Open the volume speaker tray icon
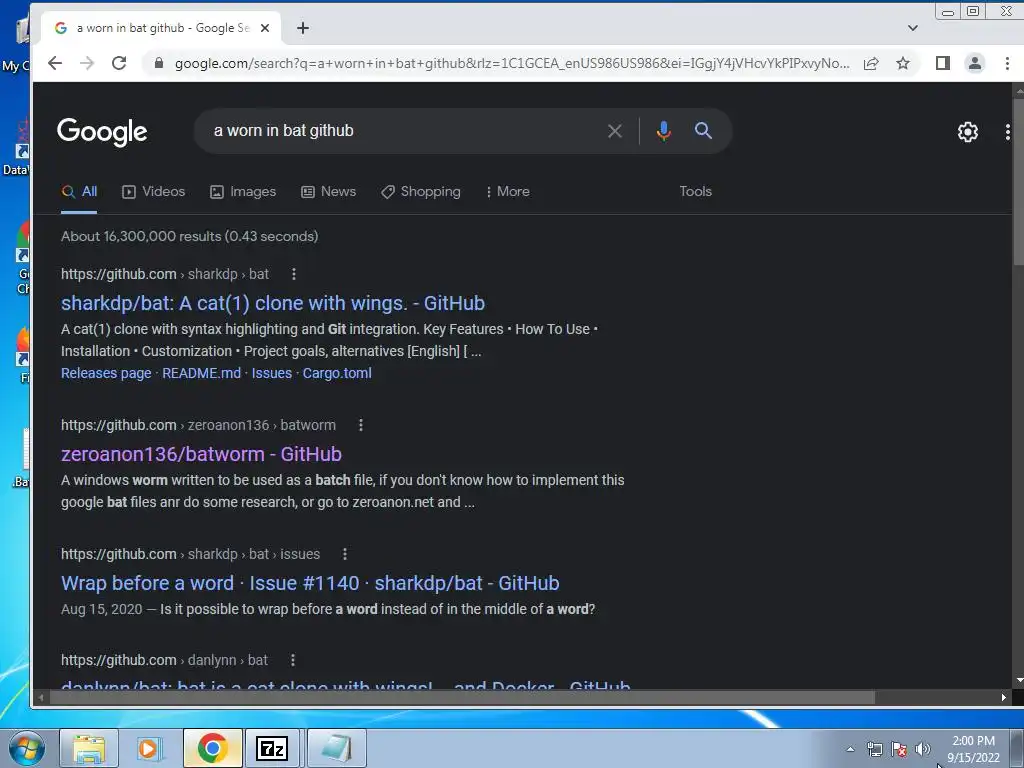This screenshot has height=768, width=1024. point(922,749)
